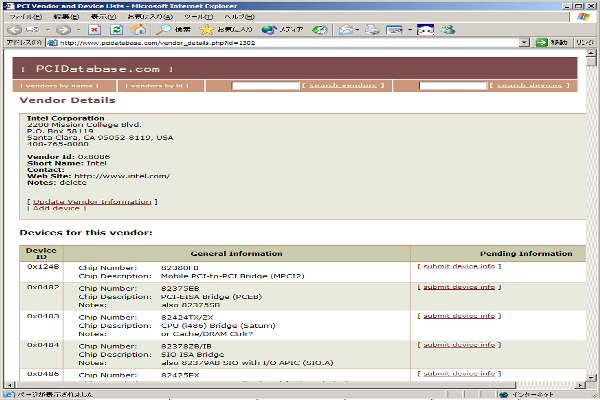Click the horizontal scrollbar left arrow
Viewport: 600px width, 400px height.
[x=9, y=385]
